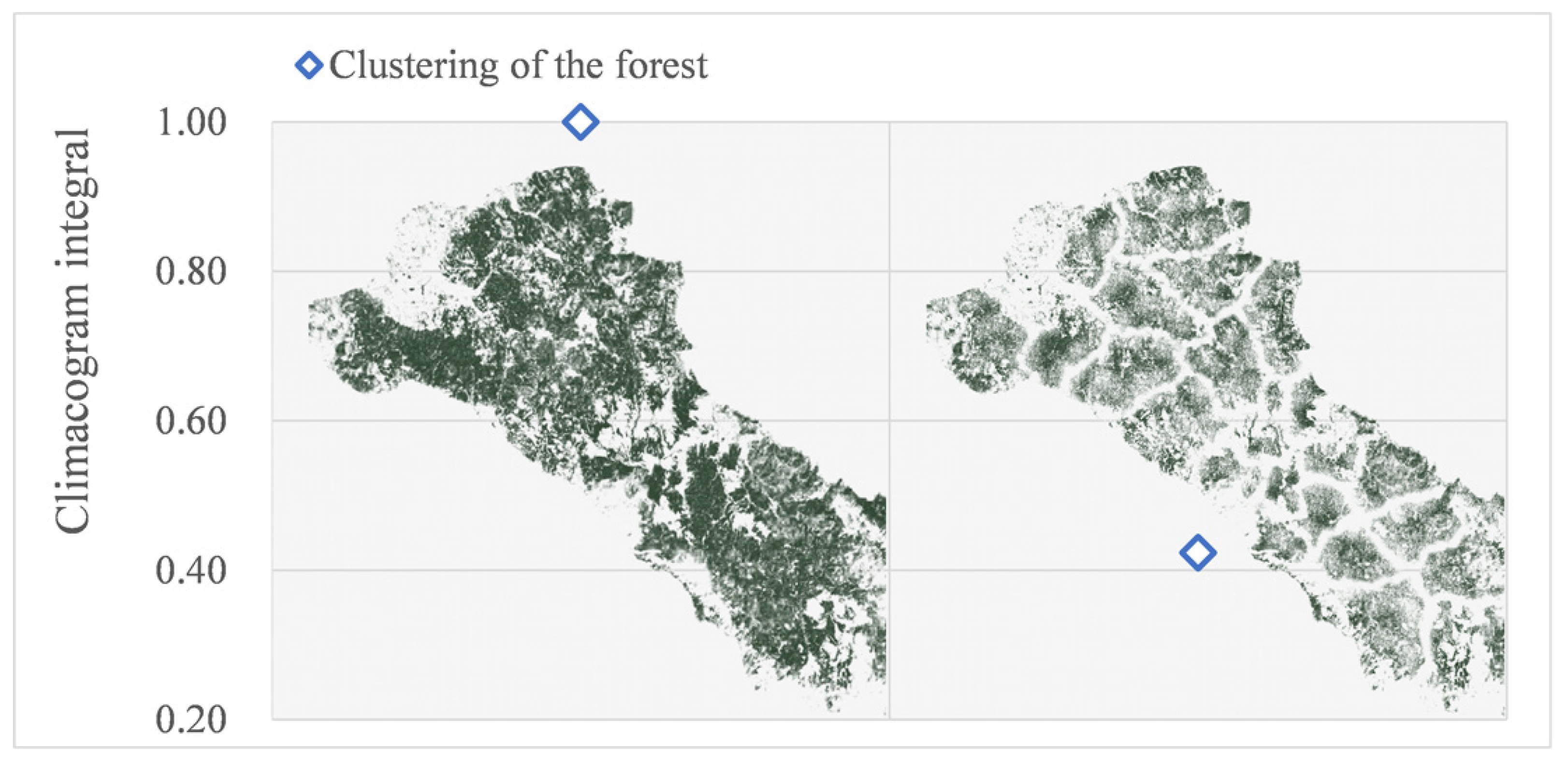Click the 1.00 y-axis tick label
This screenshot has width=1568, height=763.
click(191, 122)
